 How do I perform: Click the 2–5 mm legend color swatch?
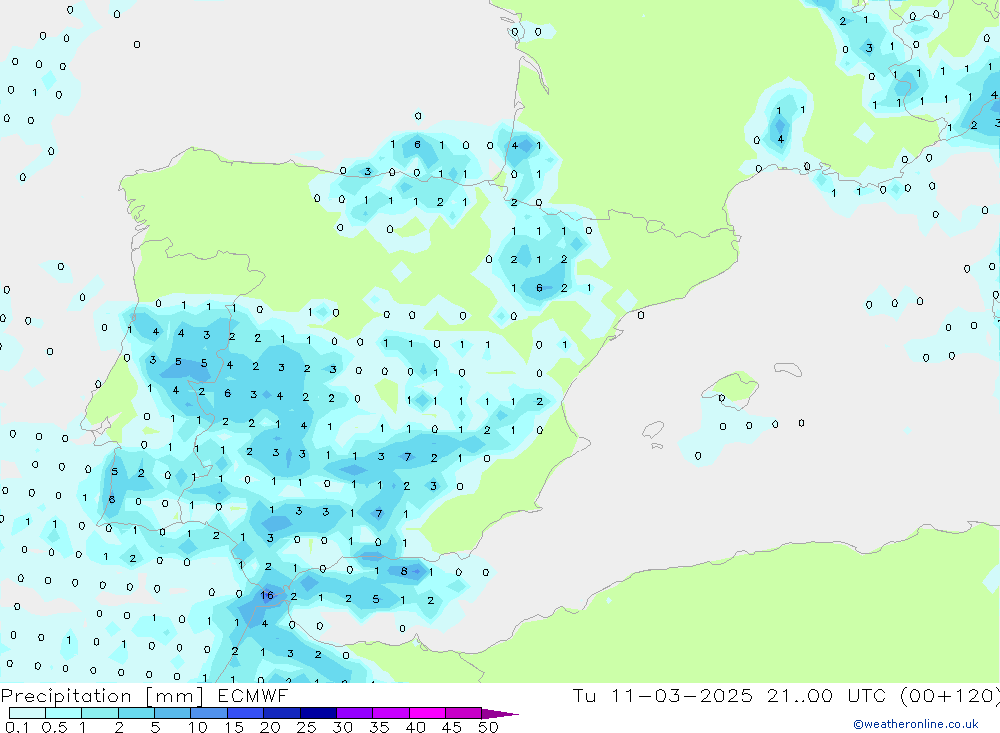136,713
